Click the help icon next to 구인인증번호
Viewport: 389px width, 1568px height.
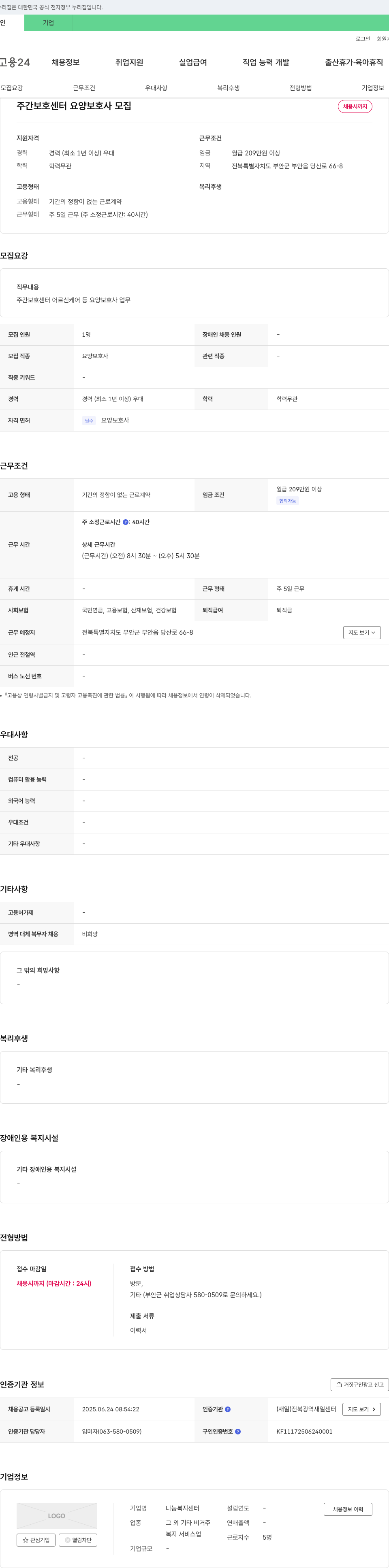tap(238, 1432)
